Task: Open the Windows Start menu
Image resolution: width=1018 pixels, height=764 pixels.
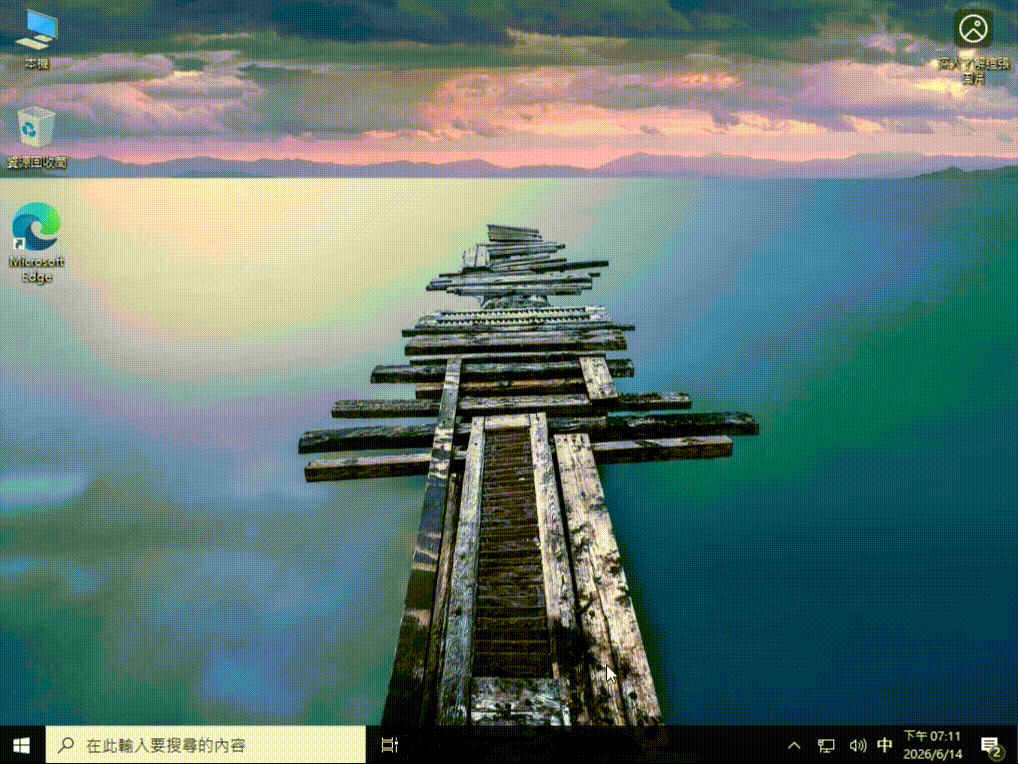Action: click(21, 745)
